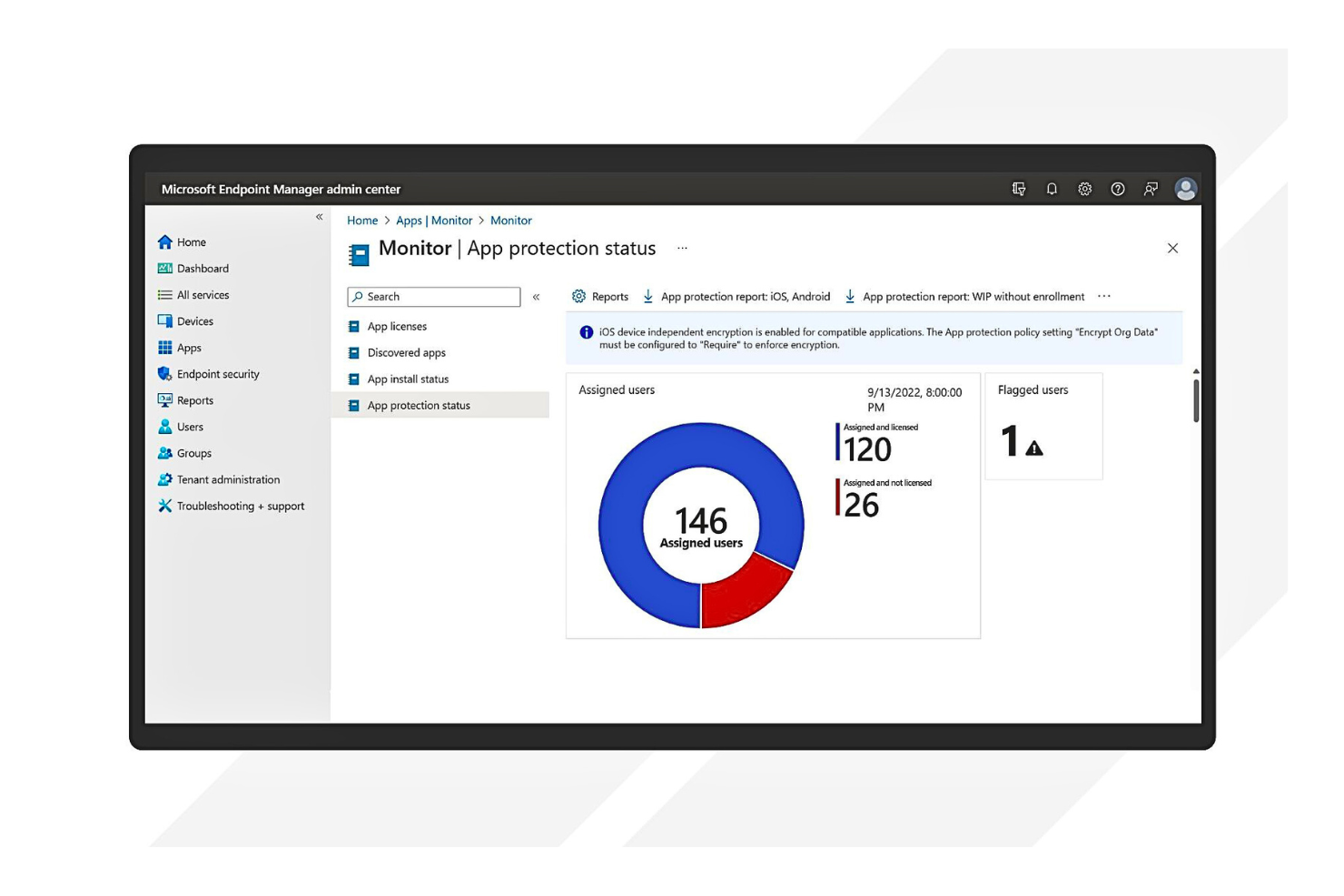
Task: Click Home breadcrumb link
Action: coord(362,221)
